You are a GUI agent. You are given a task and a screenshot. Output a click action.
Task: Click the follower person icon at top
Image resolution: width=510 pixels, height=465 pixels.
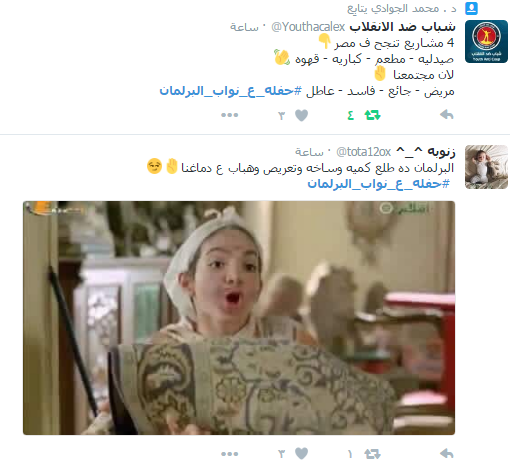[471, 8]
